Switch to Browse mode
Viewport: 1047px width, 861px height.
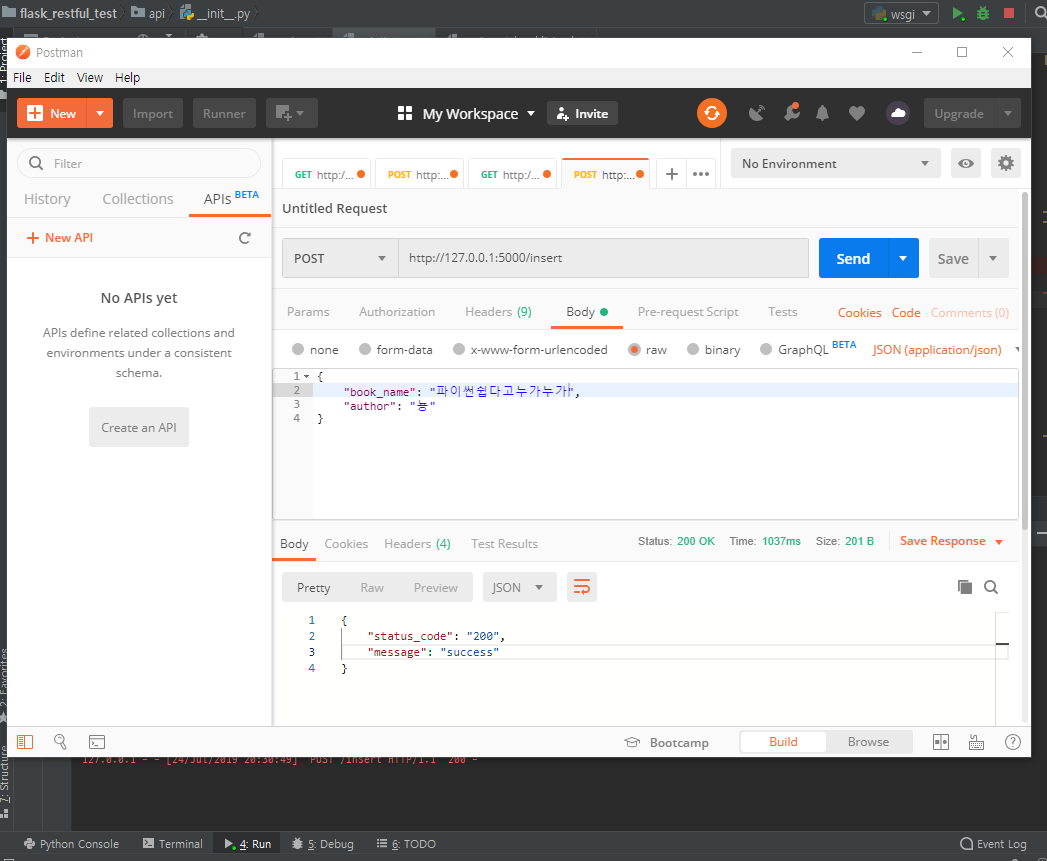click(868, 741)
